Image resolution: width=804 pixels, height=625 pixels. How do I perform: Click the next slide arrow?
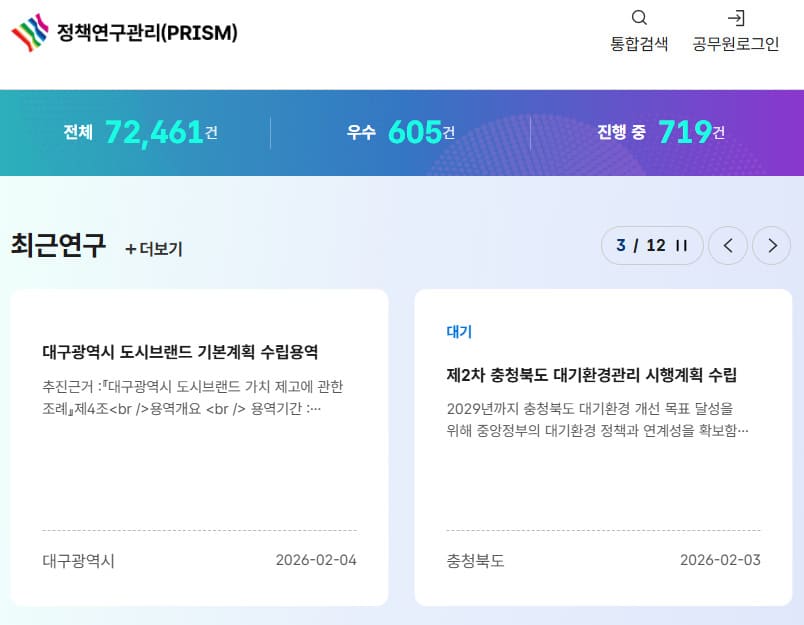(771, 245)
